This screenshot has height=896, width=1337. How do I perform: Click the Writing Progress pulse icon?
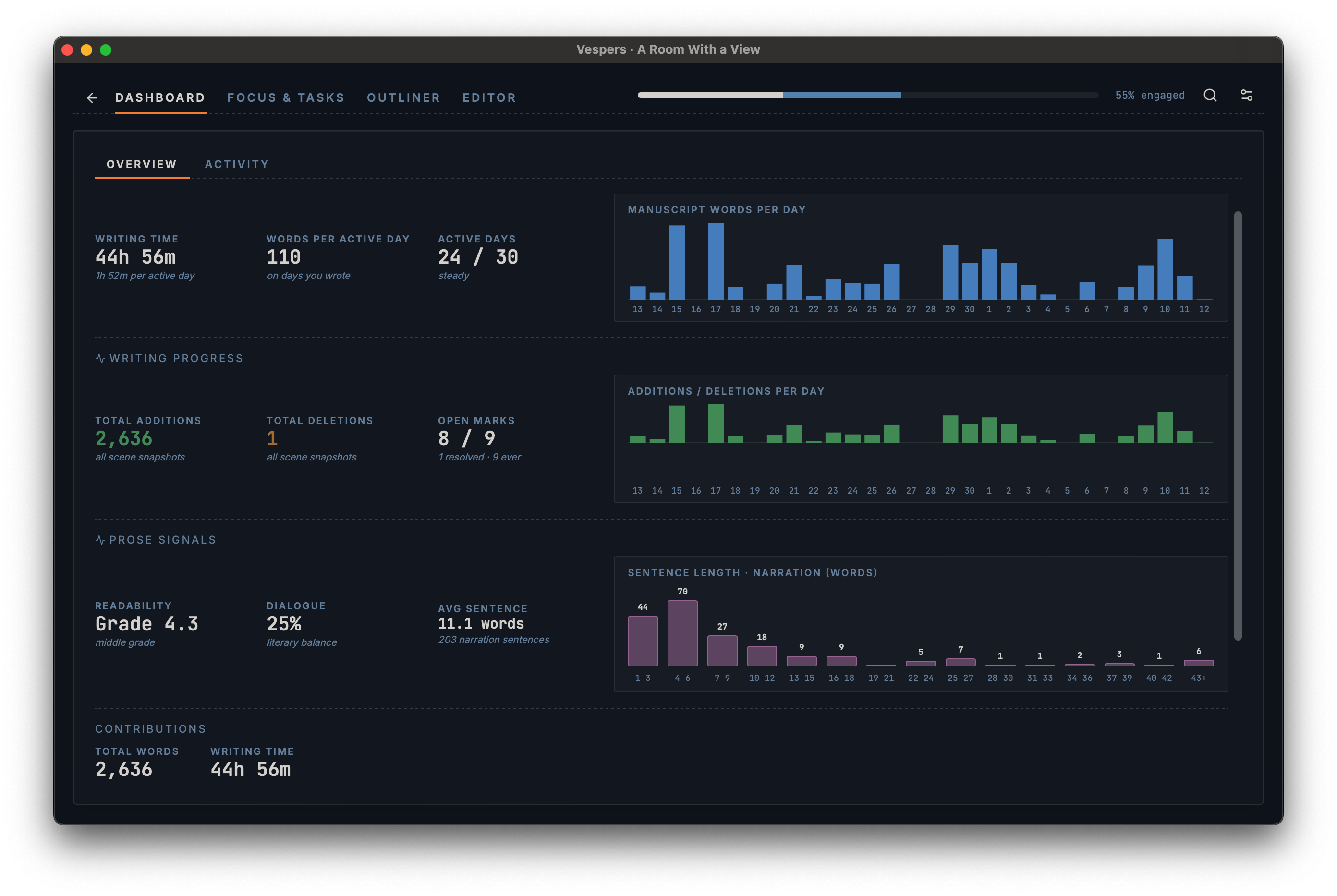[x=100, y=358]
